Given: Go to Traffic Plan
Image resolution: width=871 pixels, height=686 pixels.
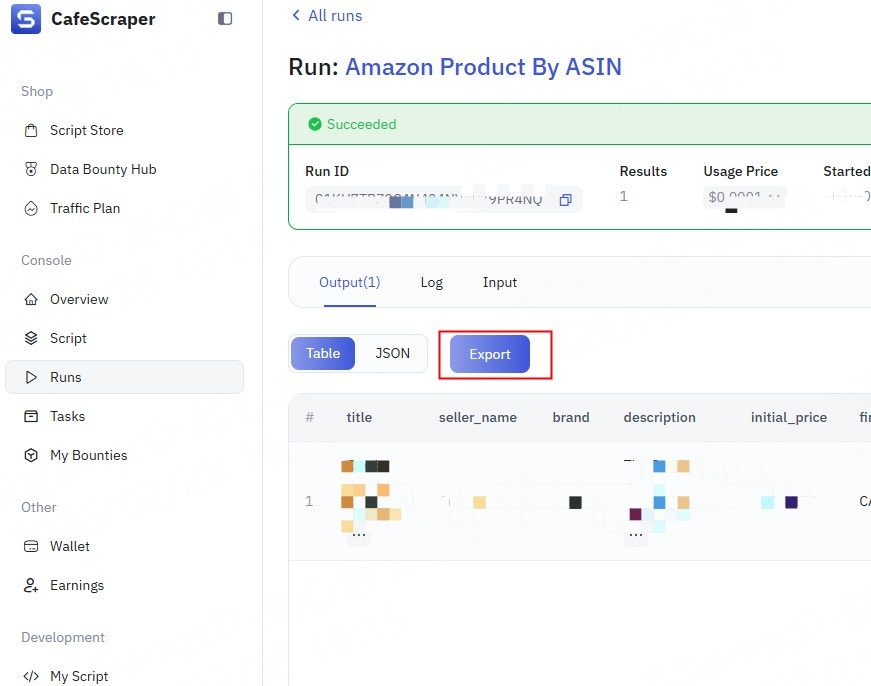Looking at the screenshot, I should [x=85, y=208].
